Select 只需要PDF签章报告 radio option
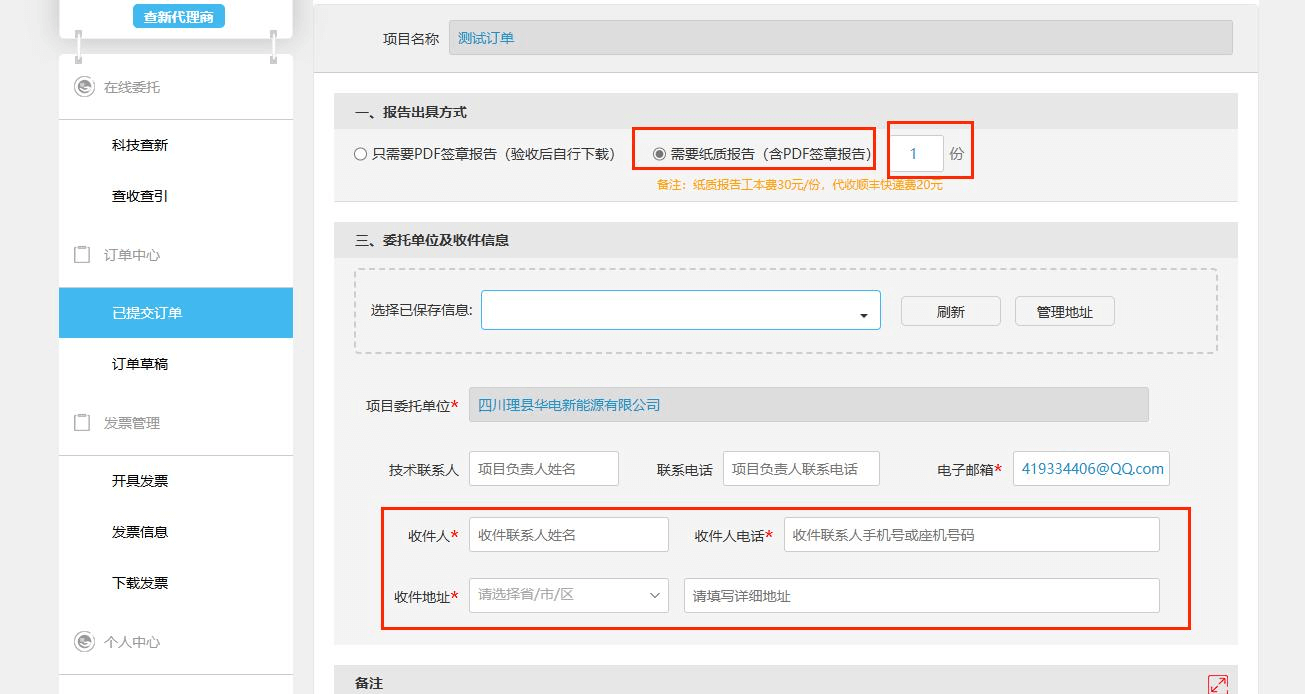1305x694 pixels. point(361,155)
